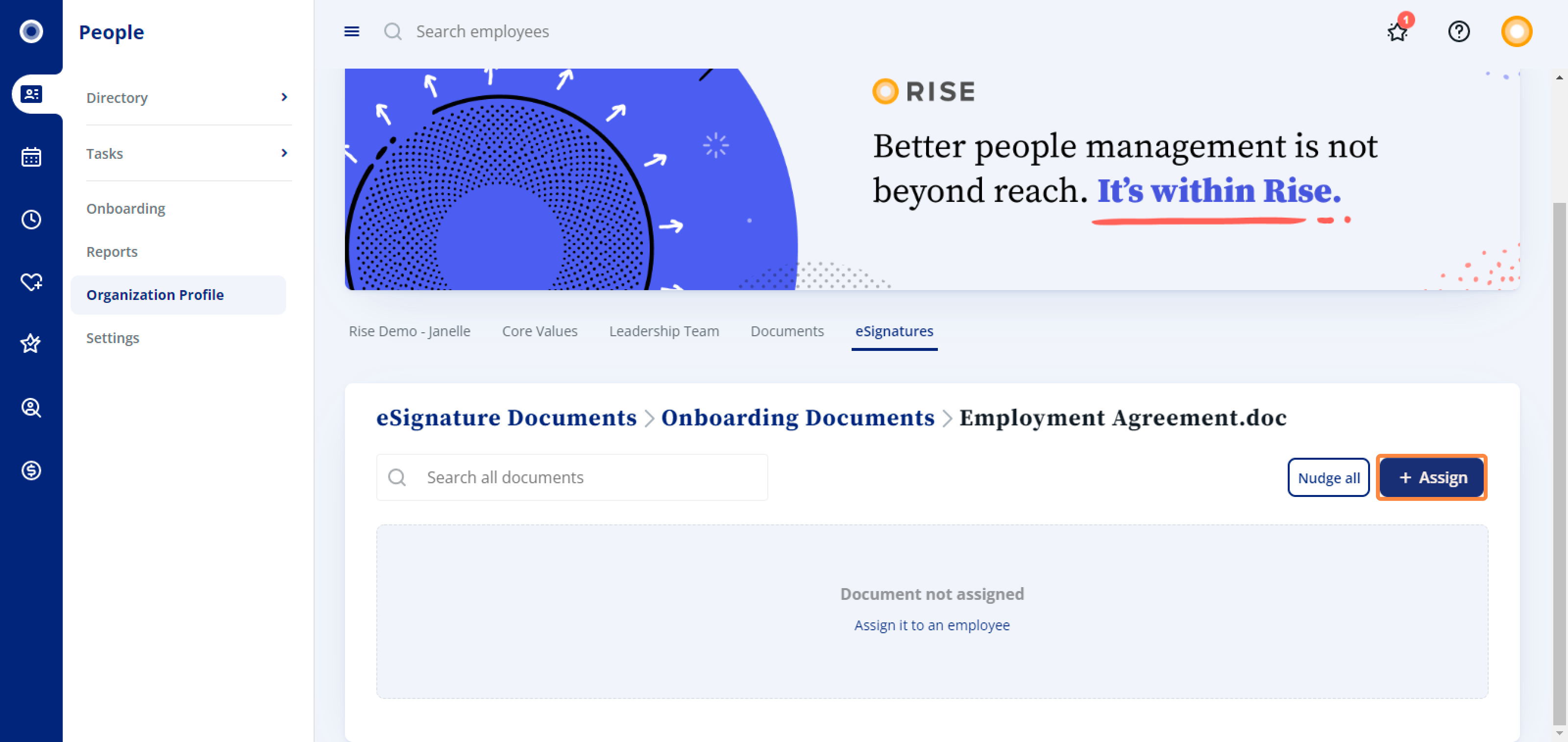Viewport: 1568px width, 742px height.
Task: Click the dollar payroll sidebar icon
Action: (31, 470)
